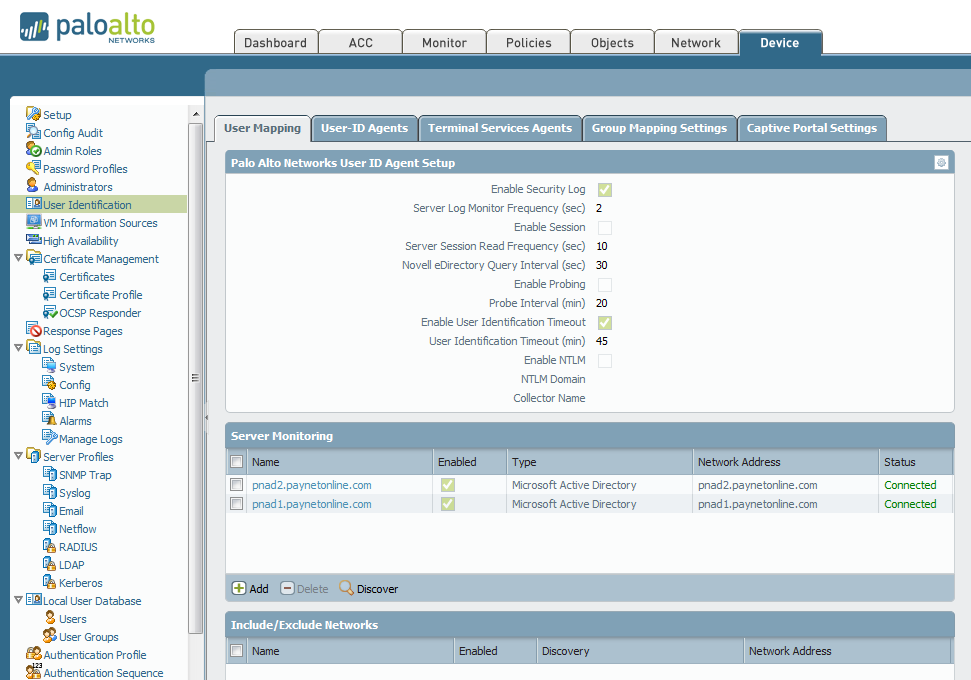Check the box for pnad1.paynetonline.com row
This screenshot has width=971, height=680.
click(237, 504)
